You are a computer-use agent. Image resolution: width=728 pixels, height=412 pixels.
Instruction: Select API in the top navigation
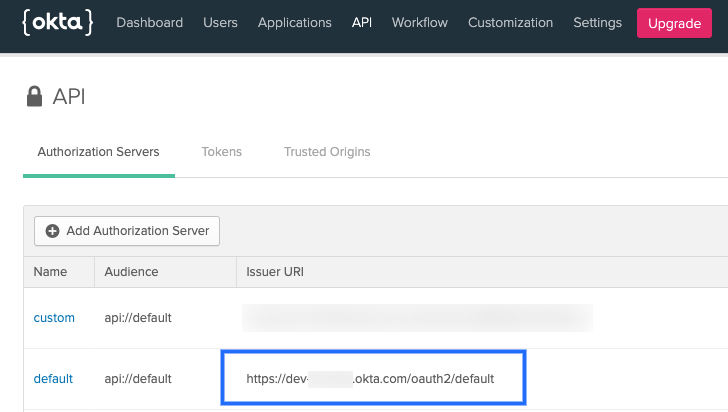[361, 22]
